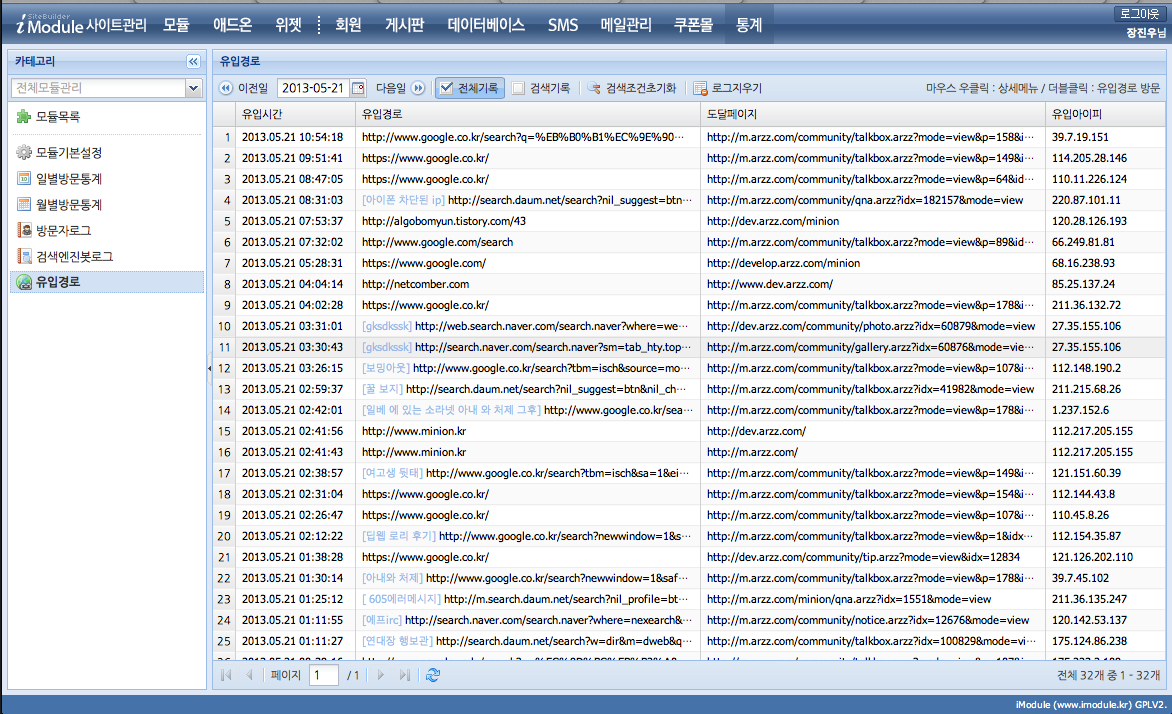Open the 게시판 top menu
The height and width of the screenshot is (714, 1172).
click(405, 25)
